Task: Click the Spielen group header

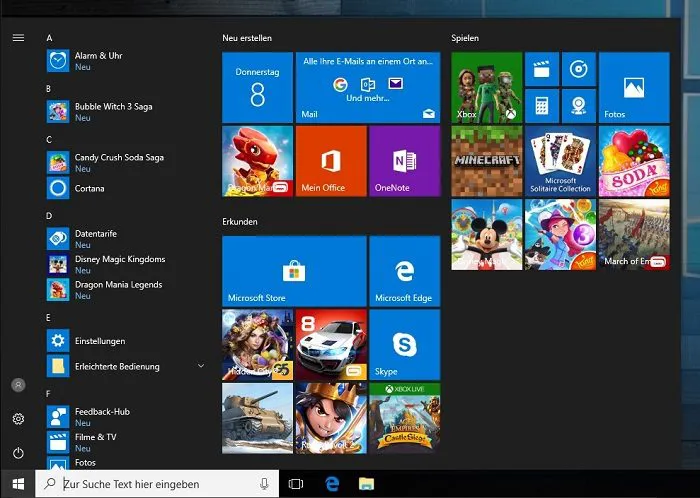Action: pyautogui.click(x=465, y=38)
